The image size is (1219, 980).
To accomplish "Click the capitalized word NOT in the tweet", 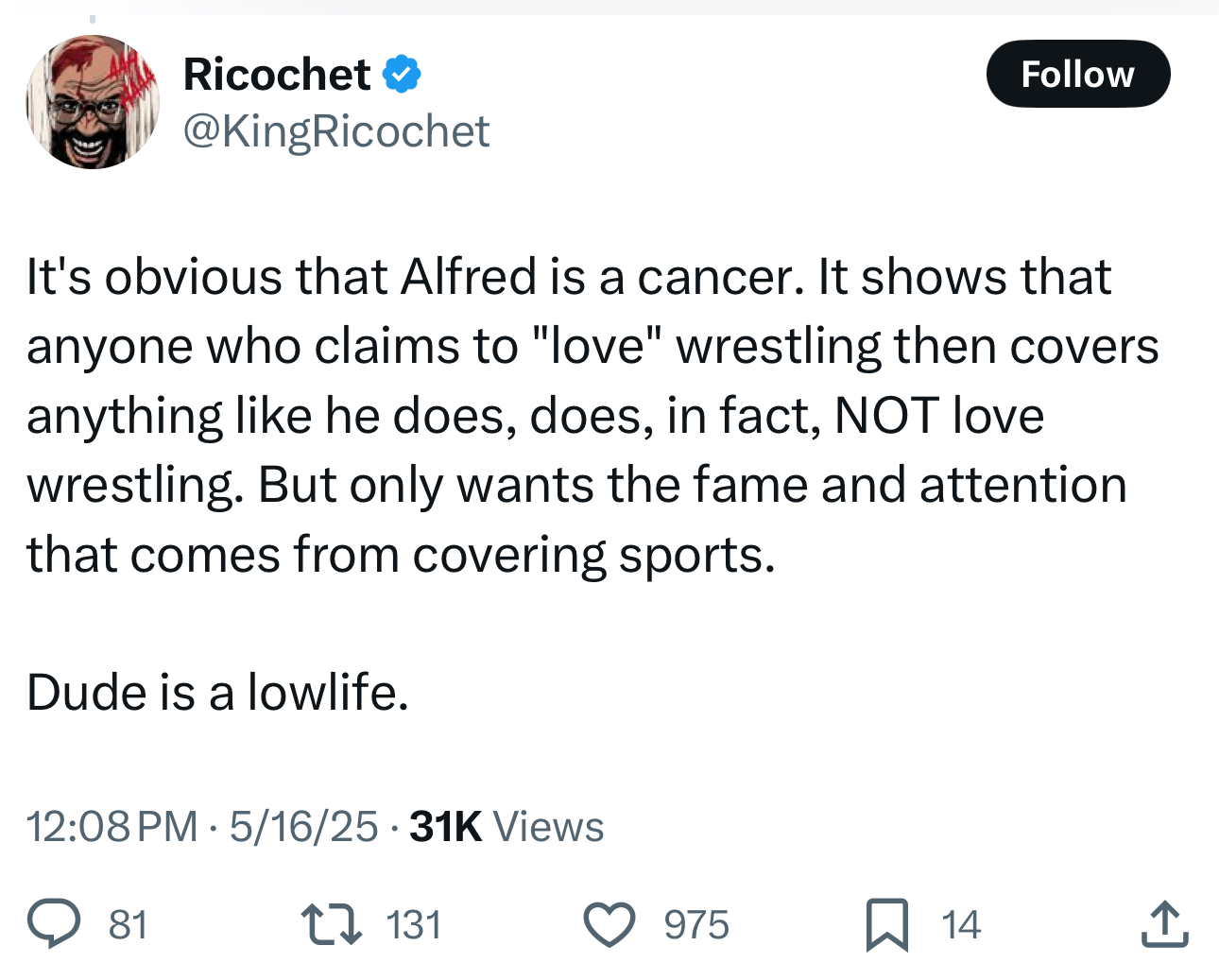I will (886, 416).
